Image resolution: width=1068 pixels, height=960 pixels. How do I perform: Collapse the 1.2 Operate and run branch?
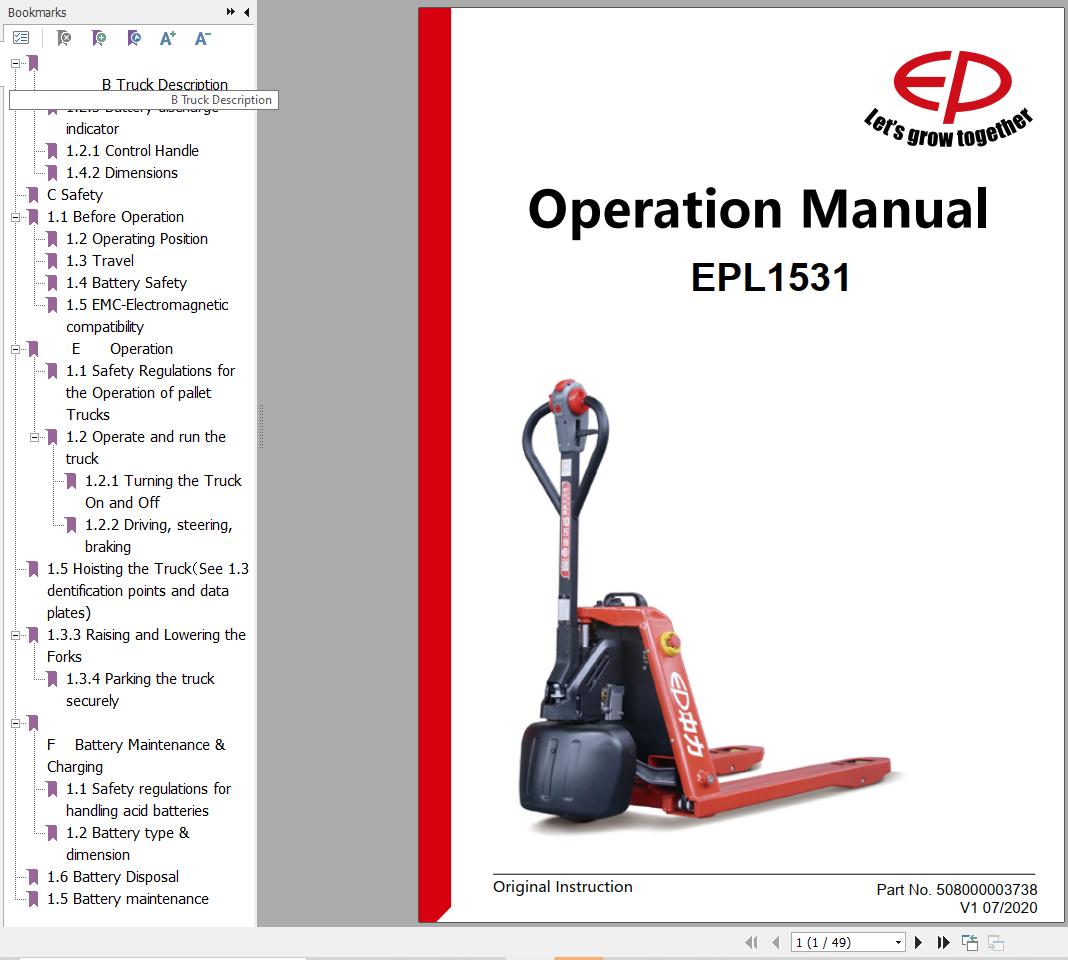(x=34, y=437)
